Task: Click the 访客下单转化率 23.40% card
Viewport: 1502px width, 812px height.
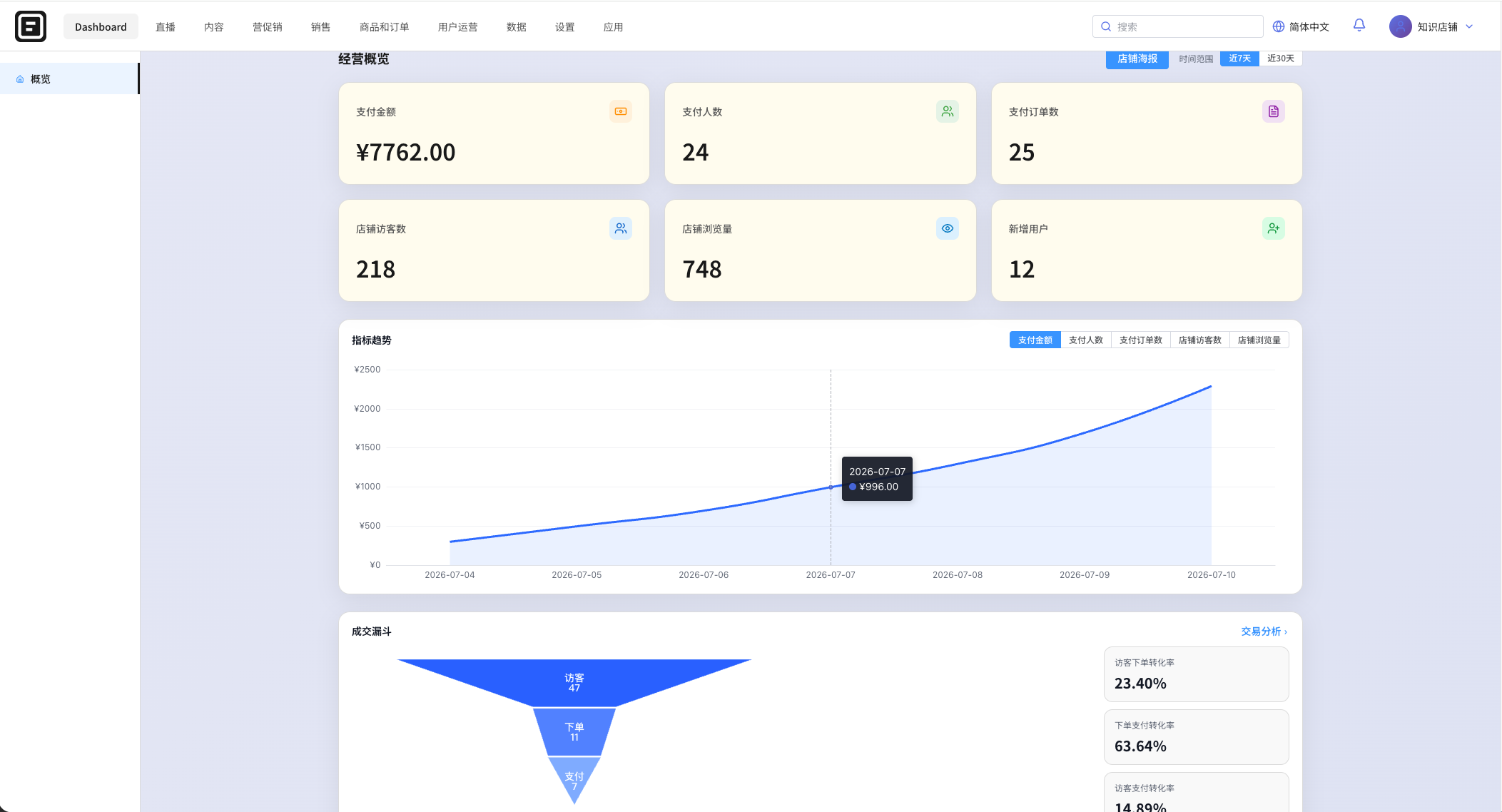Action: point(1197,674)
